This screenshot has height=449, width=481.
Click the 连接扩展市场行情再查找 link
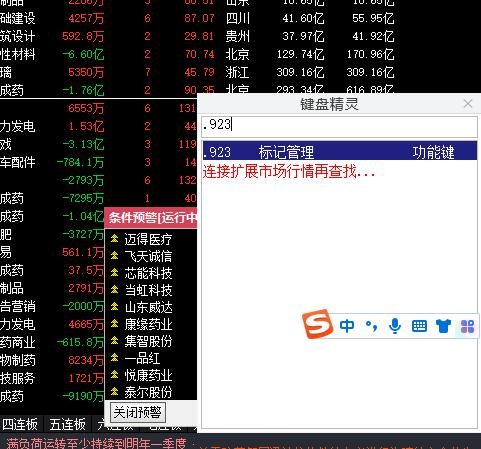pos(289,172)
